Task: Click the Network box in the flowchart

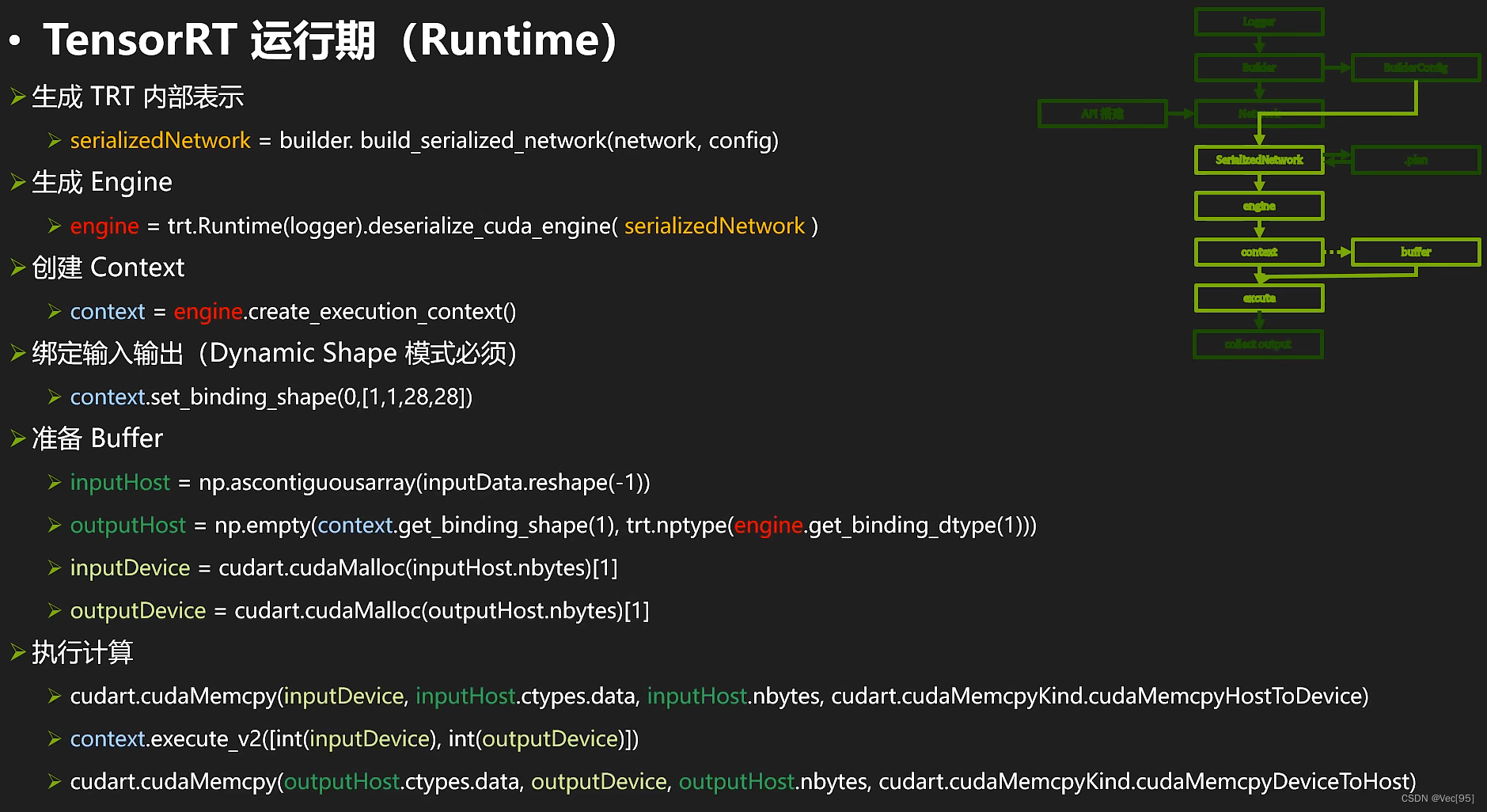Action: click(1259, 114)
